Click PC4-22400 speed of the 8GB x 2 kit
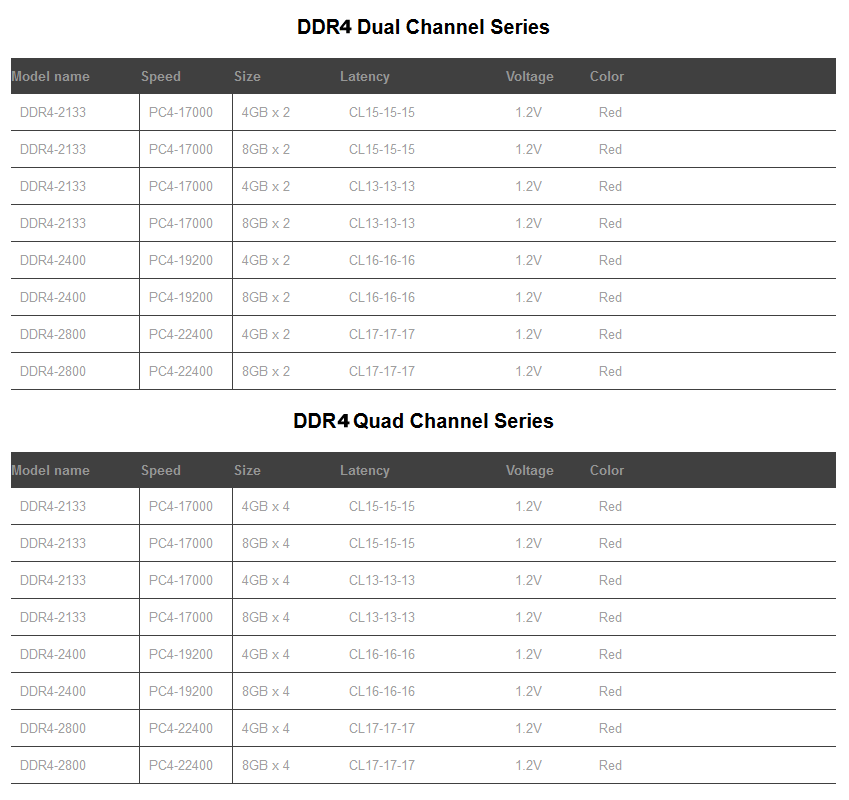This screenshot has width=849, height=800. 181,371
